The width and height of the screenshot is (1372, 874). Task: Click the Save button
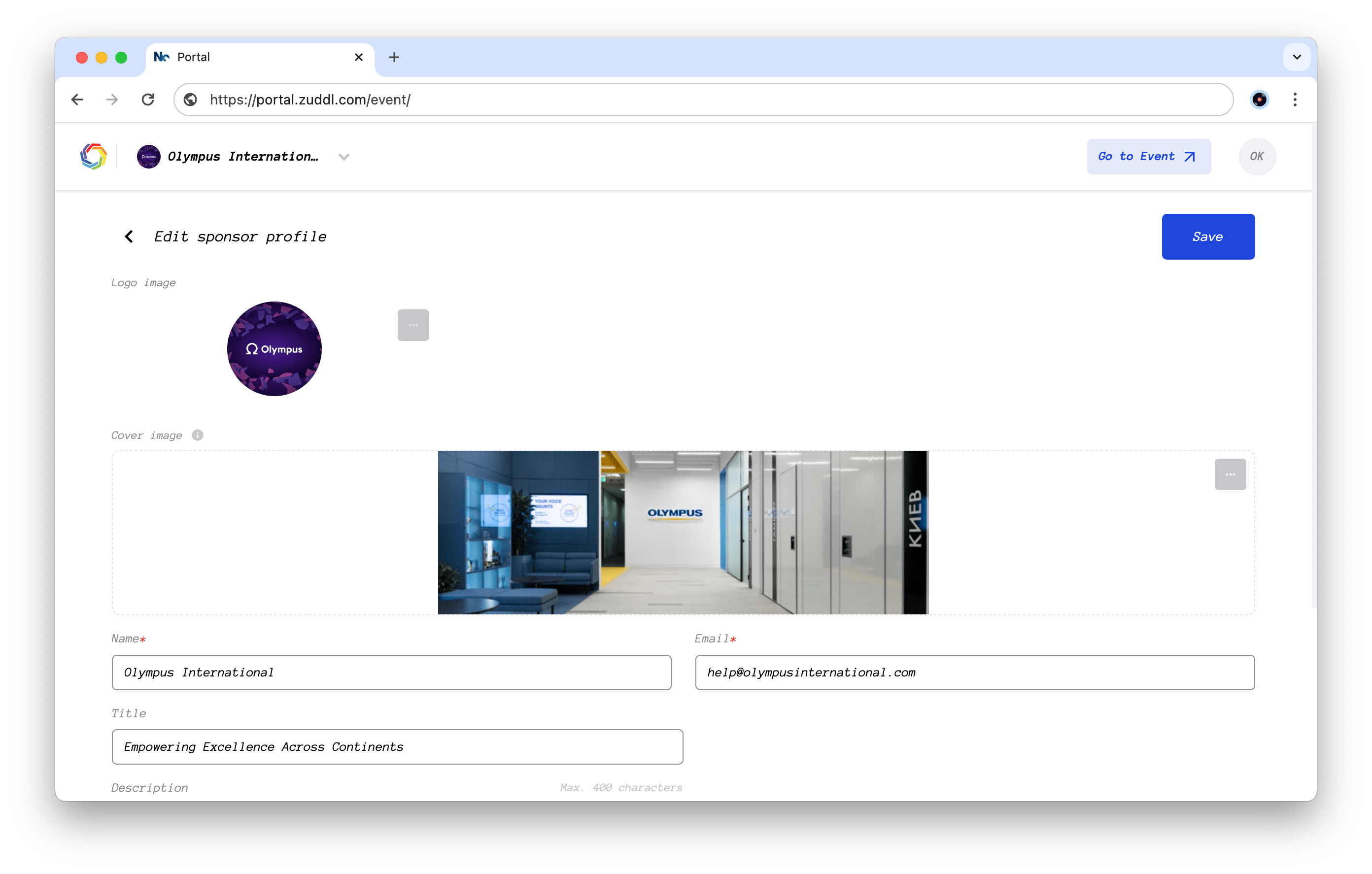[x=1207, y=236]
